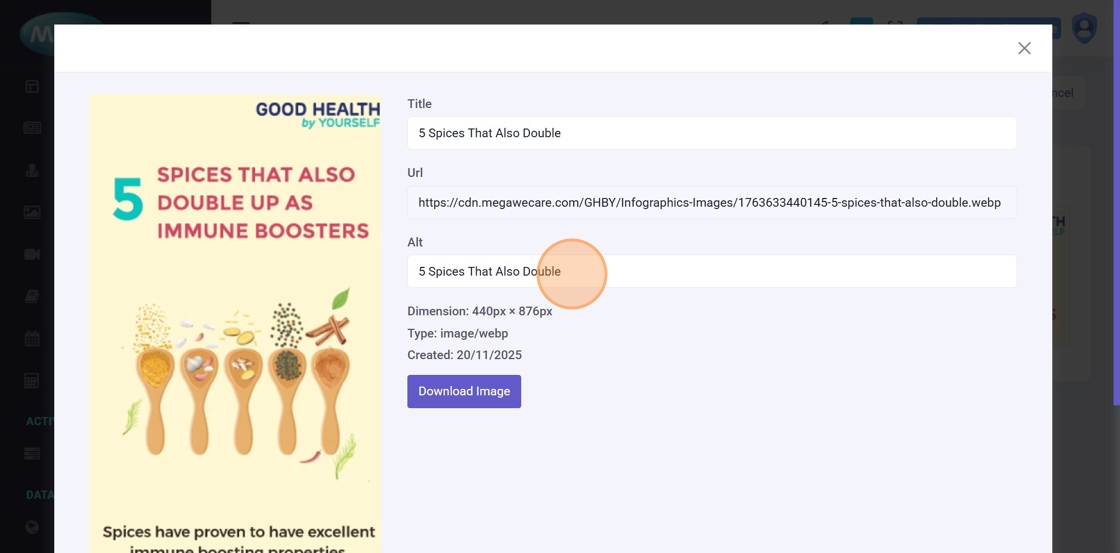The height and width of the screenshot is (553, 1120).
Task: Select the video camera sidebar icon
Action: pos(32,254)
